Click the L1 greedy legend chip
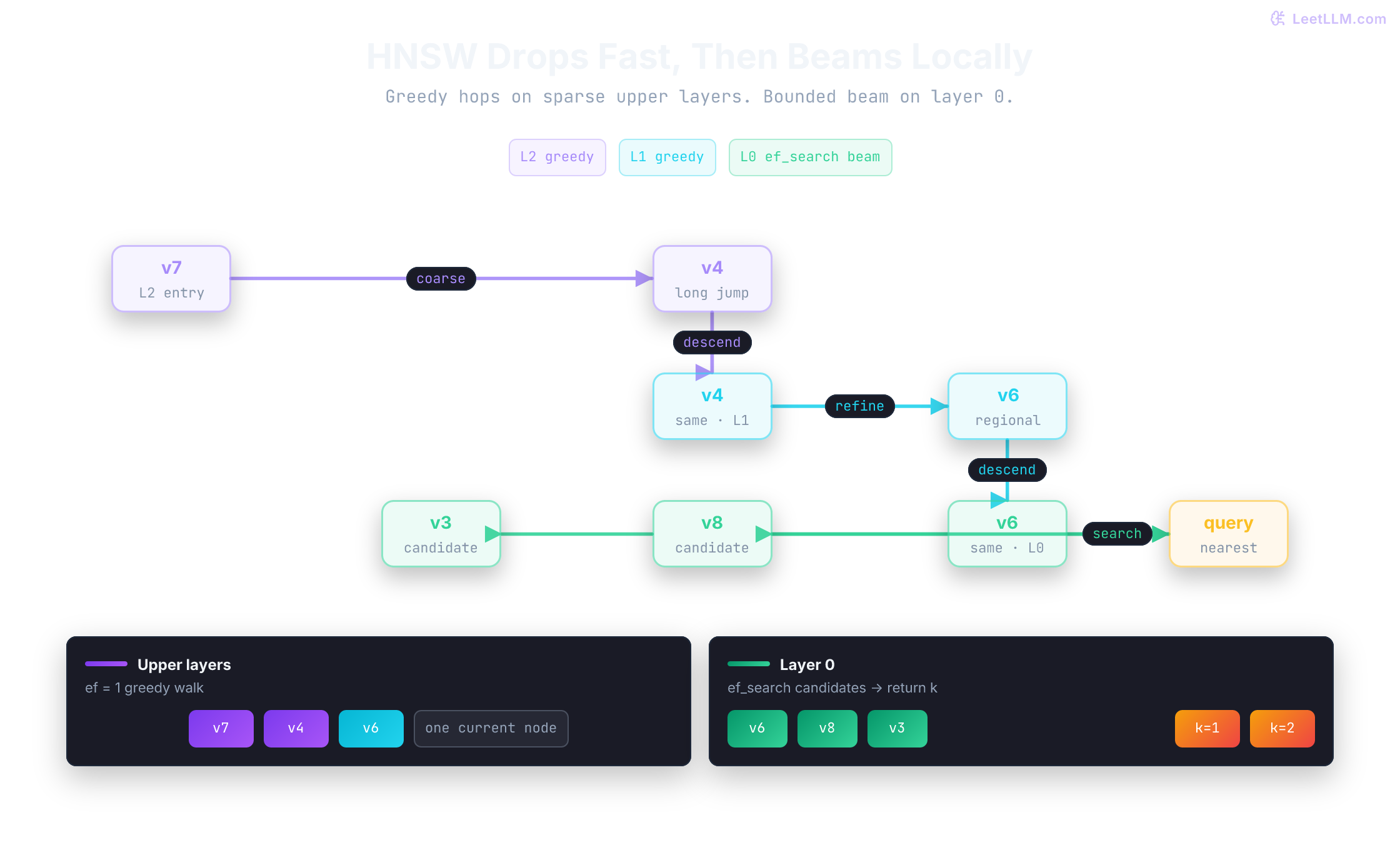Screen dimensions: 1400x850 (667, 157)
